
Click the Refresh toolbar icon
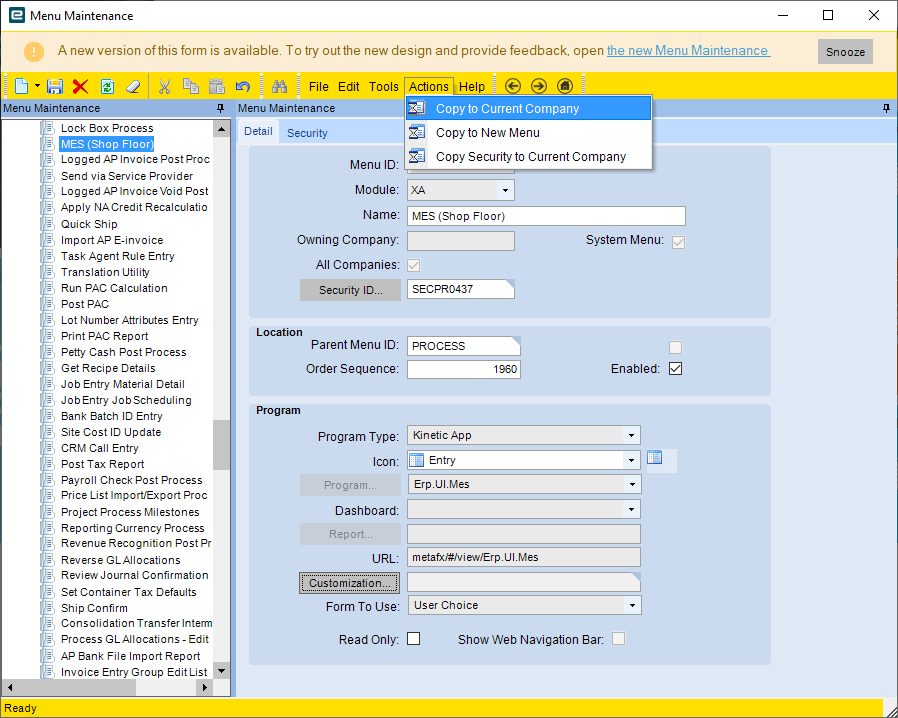tap(107, 86)
